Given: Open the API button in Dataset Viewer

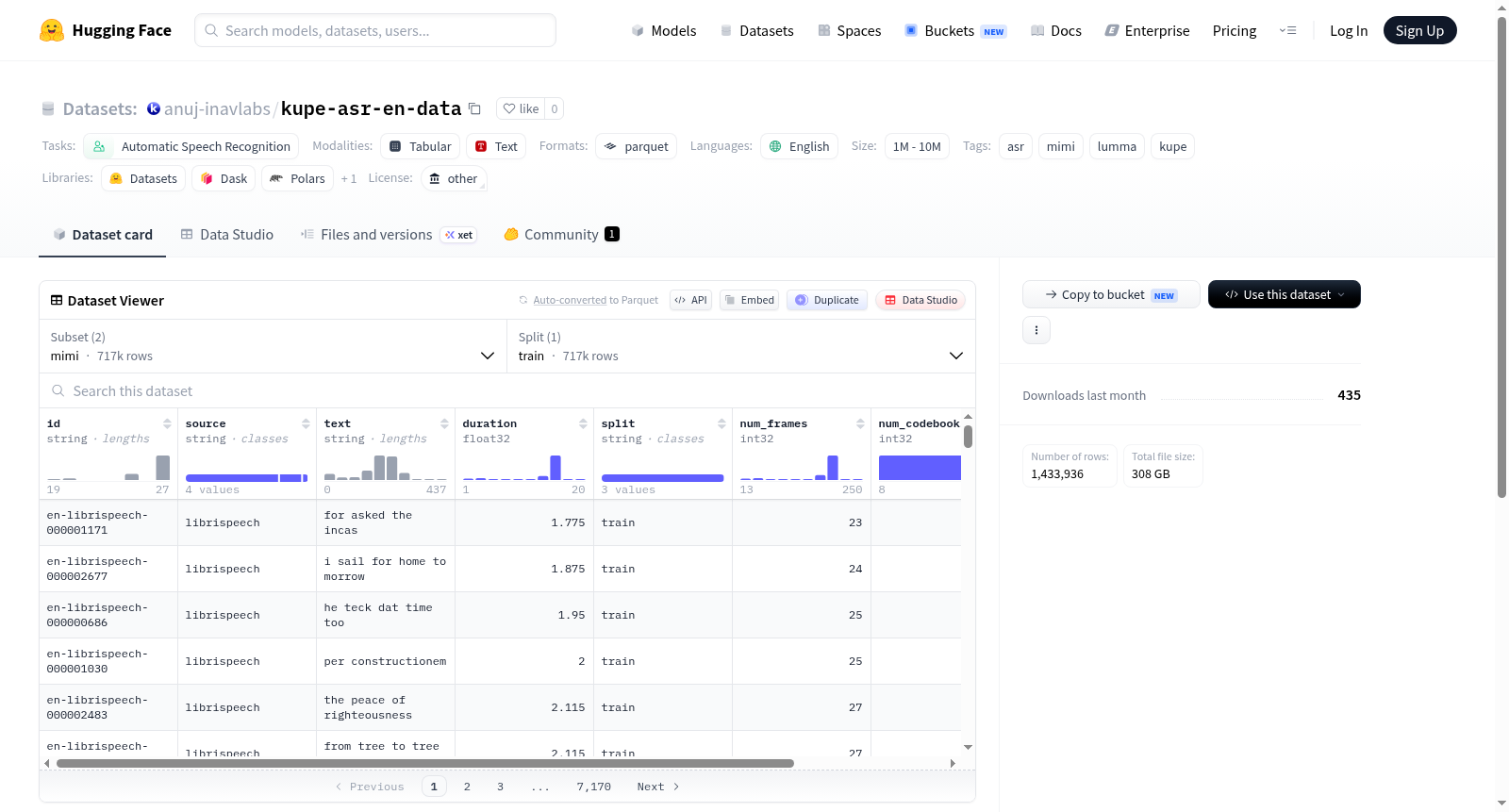Looking at the screenshot, I should 690,300.
